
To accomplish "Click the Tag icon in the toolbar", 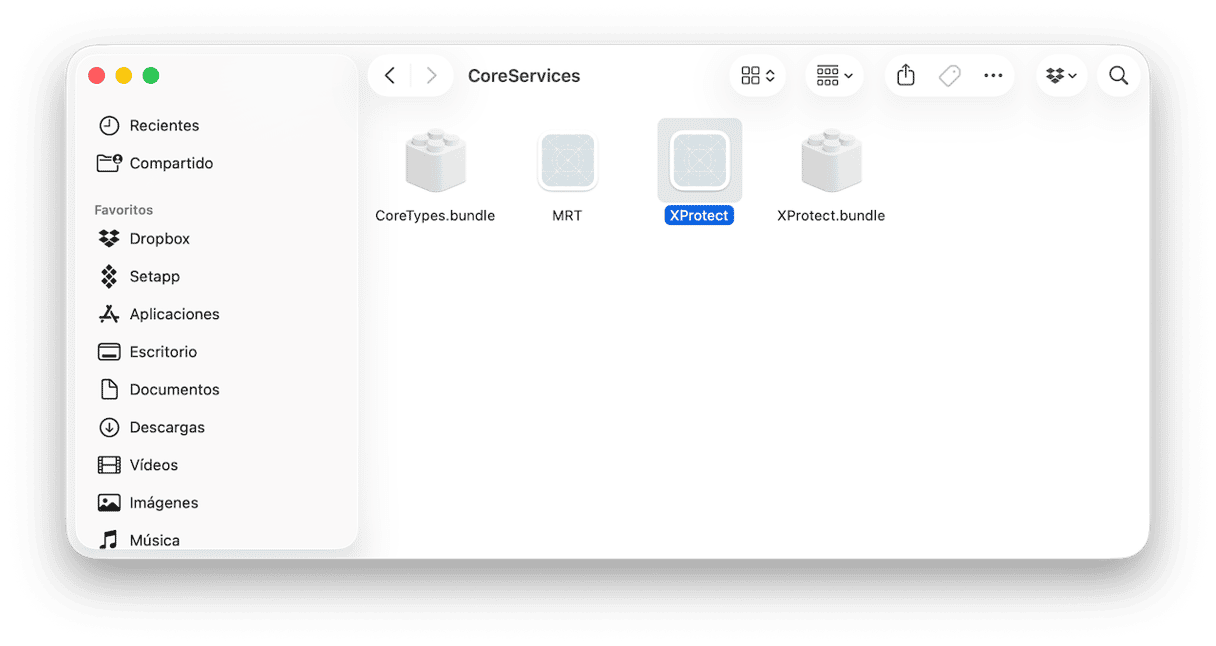I will point(949,75).
